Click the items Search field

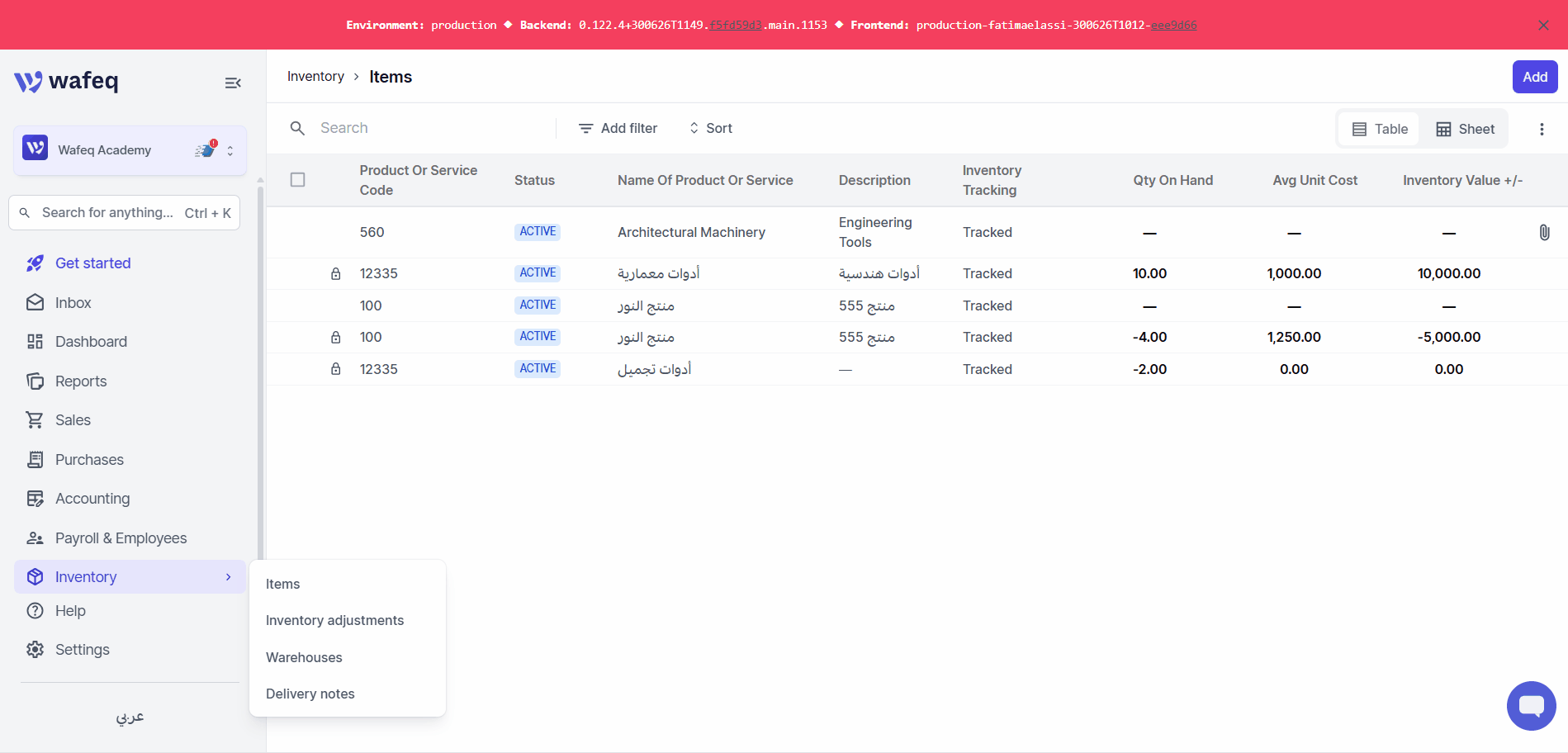point(422,129)
